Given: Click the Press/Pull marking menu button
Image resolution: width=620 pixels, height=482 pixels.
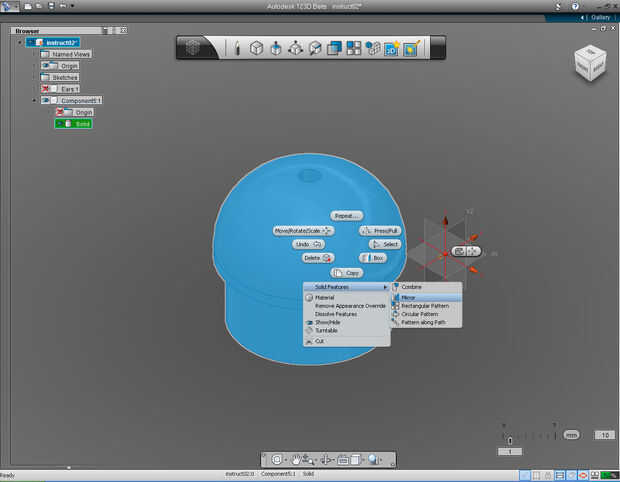Looking at the screenshot, I should click(380, 230).
